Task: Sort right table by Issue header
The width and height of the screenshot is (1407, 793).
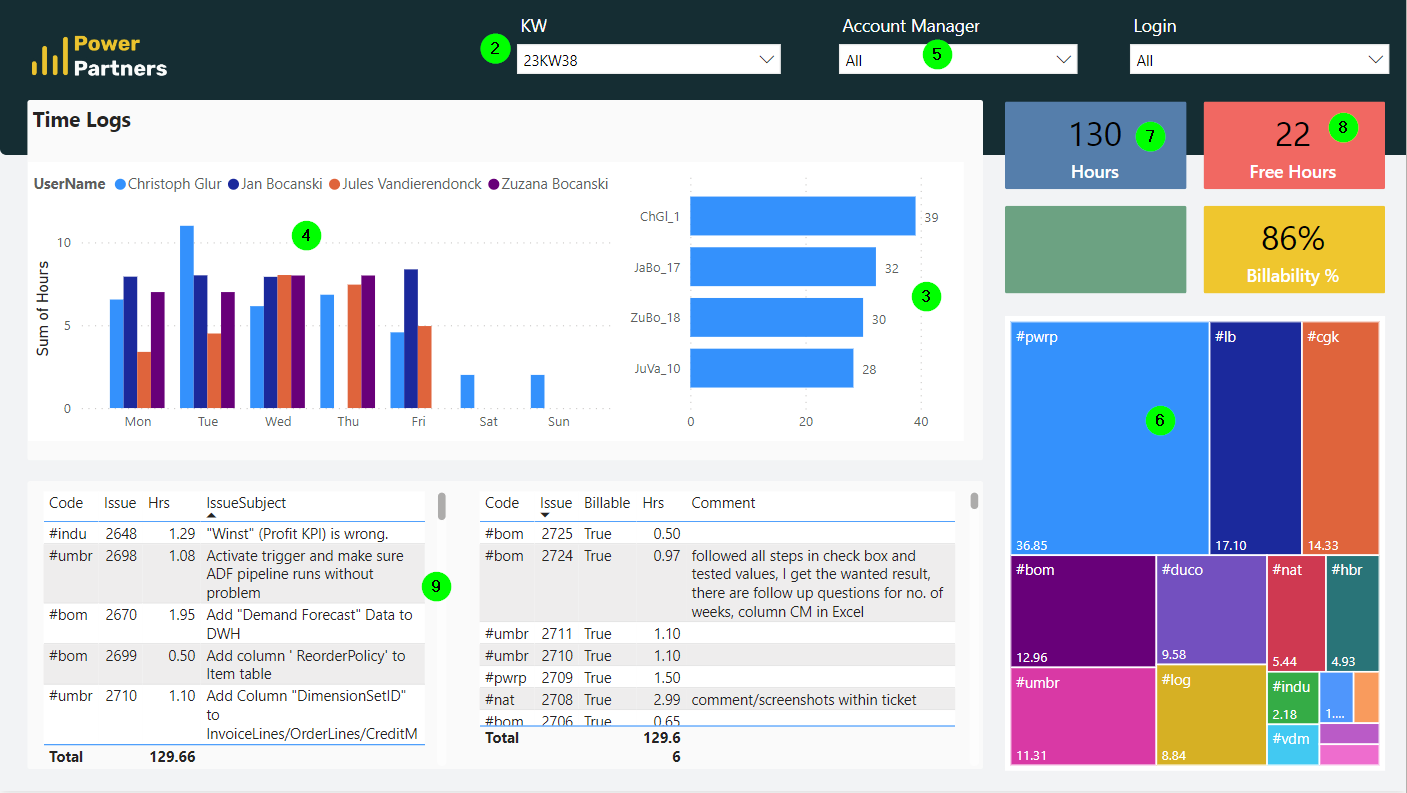Action: 556,503
